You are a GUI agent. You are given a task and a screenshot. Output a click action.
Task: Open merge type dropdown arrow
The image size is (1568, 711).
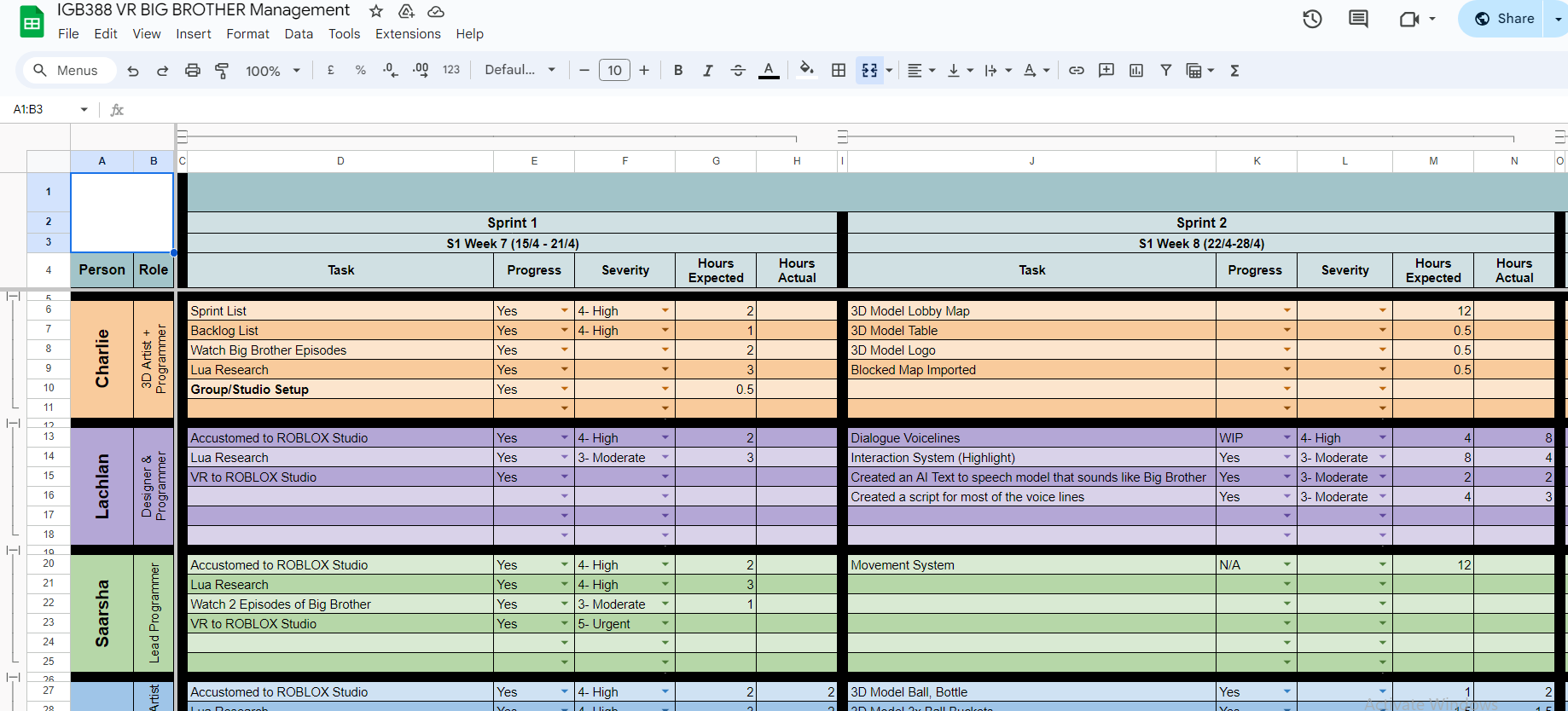pos(889,71)
